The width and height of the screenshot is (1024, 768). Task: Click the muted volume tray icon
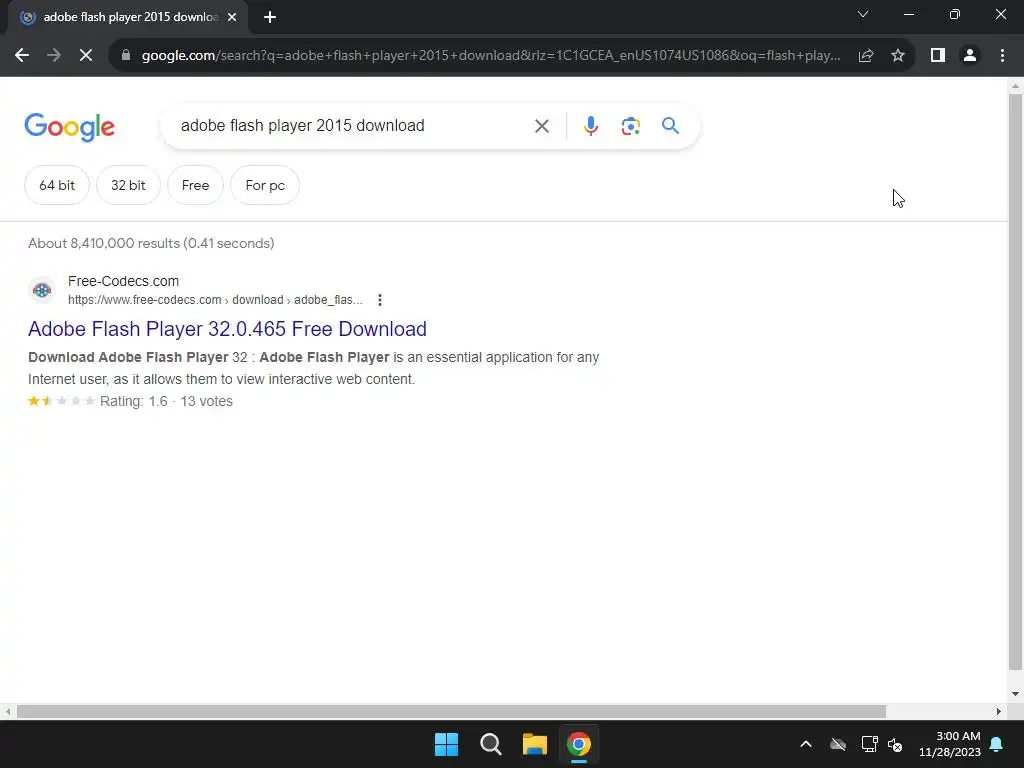895,744
